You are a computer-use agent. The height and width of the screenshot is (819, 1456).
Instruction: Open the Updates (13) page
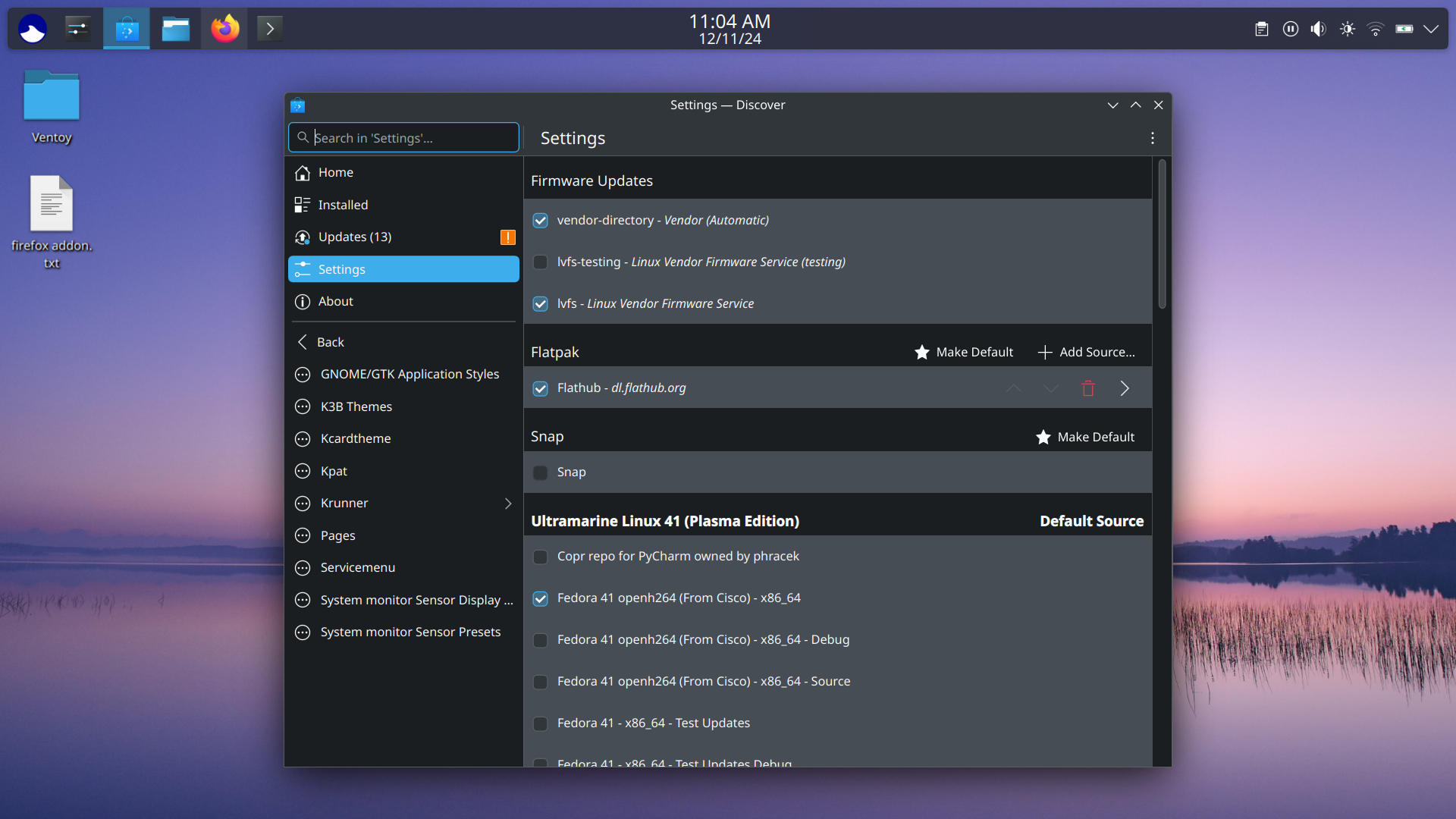pos(354,237)
